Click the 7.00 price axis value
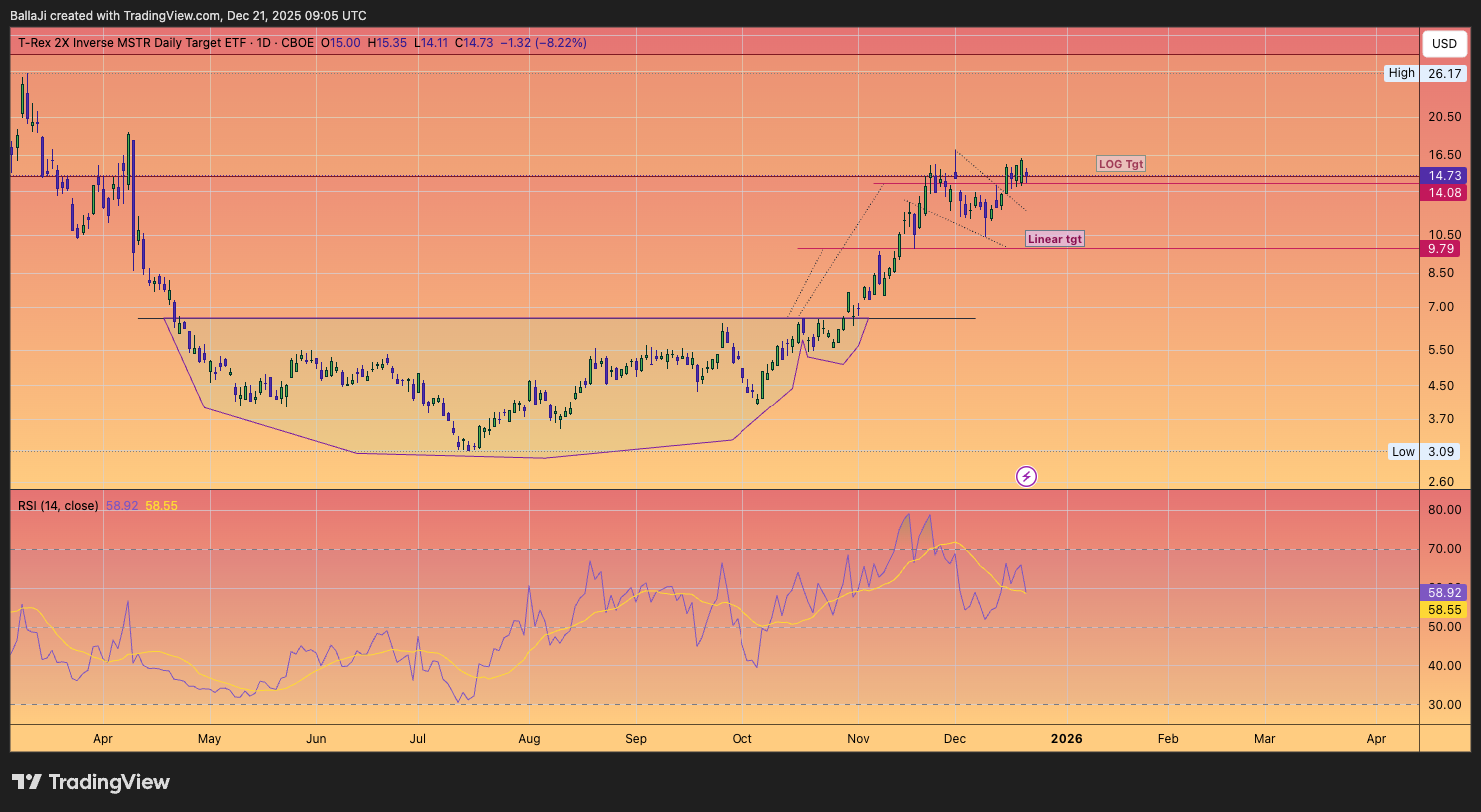The height and width of the screenshot is (812, 1481). coord(1441,307)
